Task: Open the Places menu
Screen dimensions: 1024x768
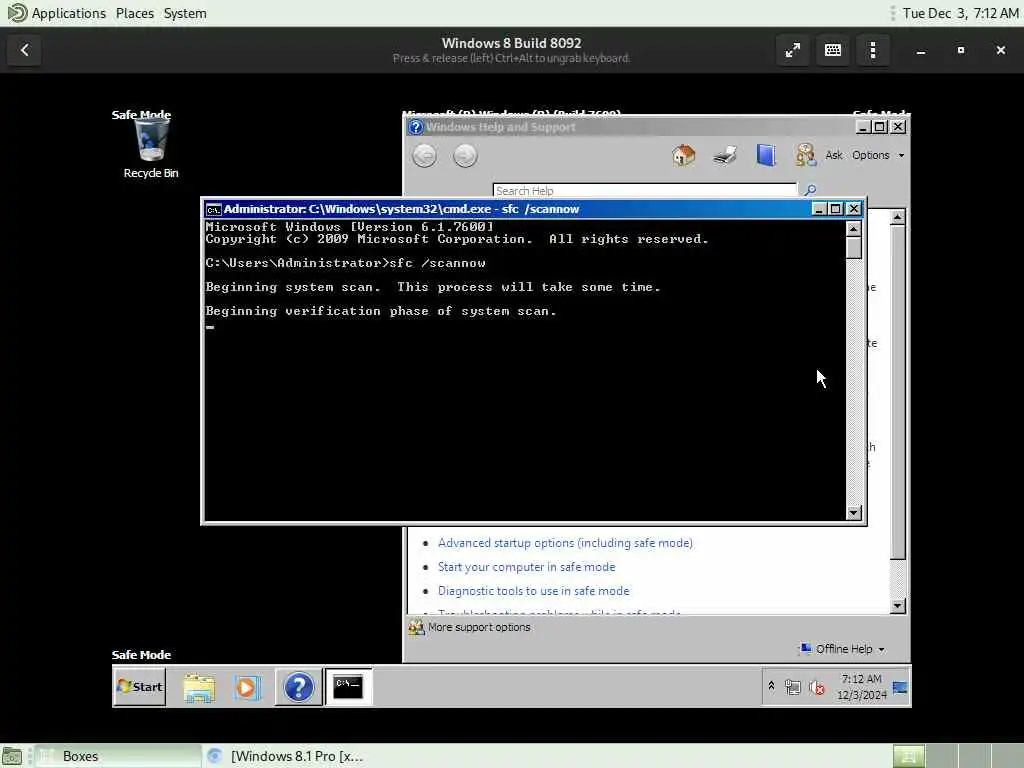Action: point(135,13)
